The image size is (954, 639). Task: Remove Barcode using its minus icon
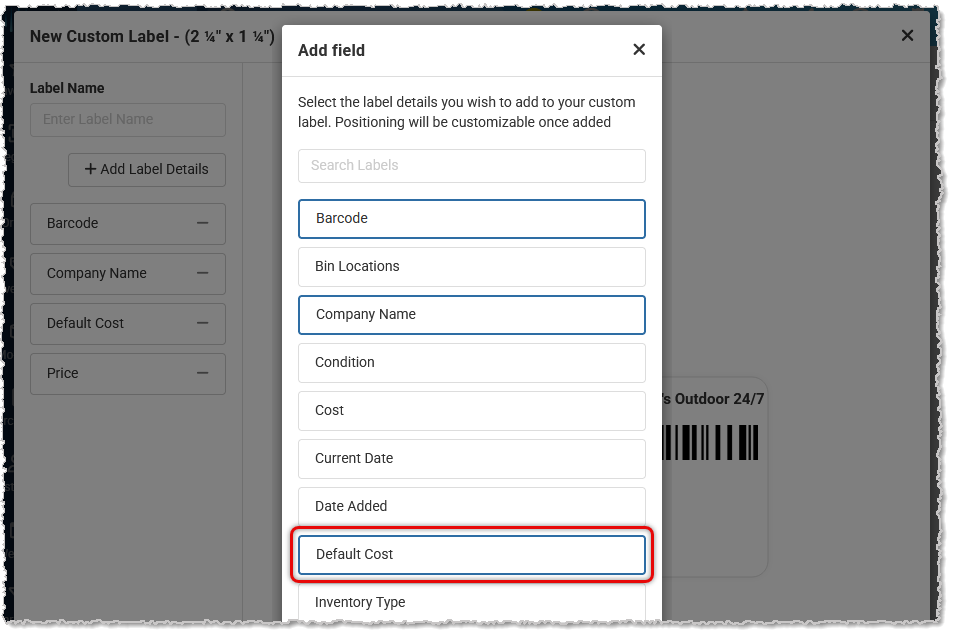pyautogui.click(x=203, y=223)
